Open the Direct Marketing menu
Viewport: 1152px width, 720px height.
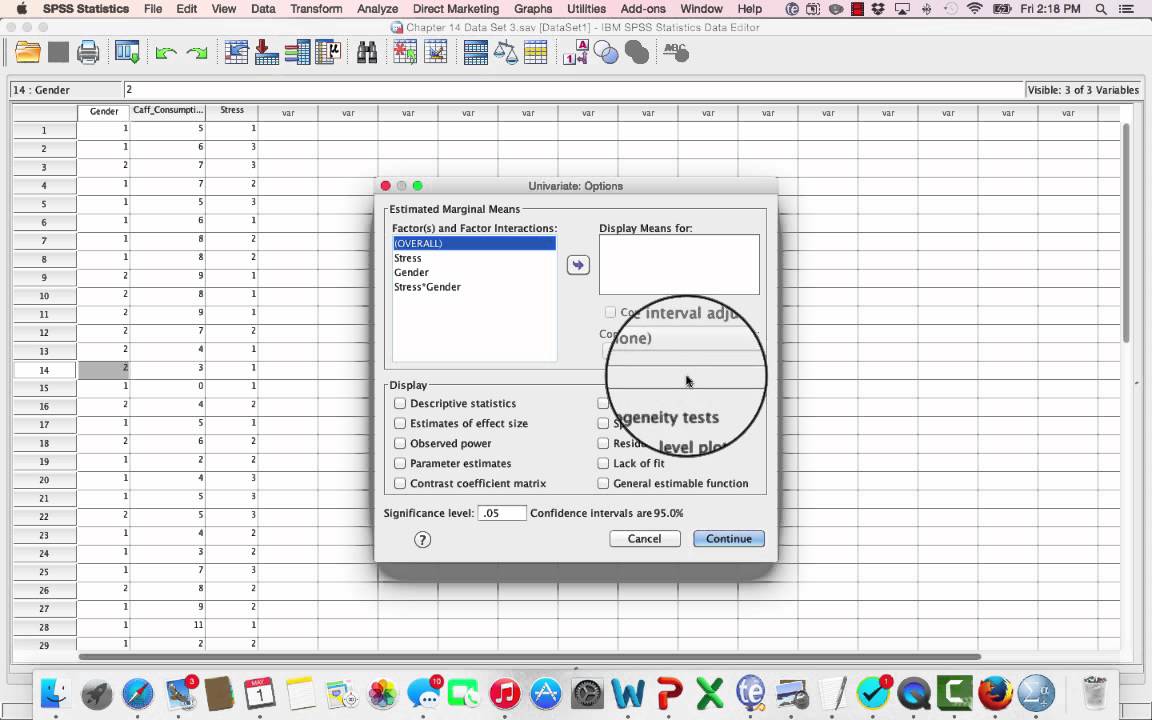point(456,9)
